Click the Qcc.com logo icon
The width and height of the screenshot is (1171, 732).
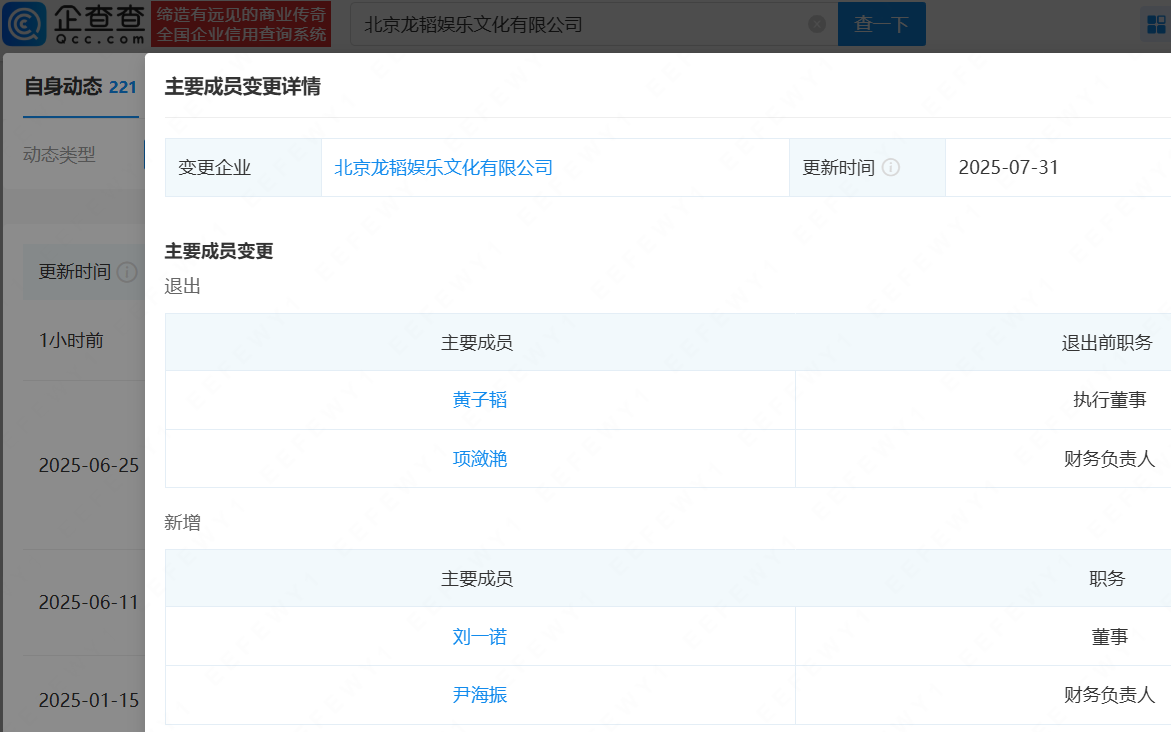pos(25,24)
